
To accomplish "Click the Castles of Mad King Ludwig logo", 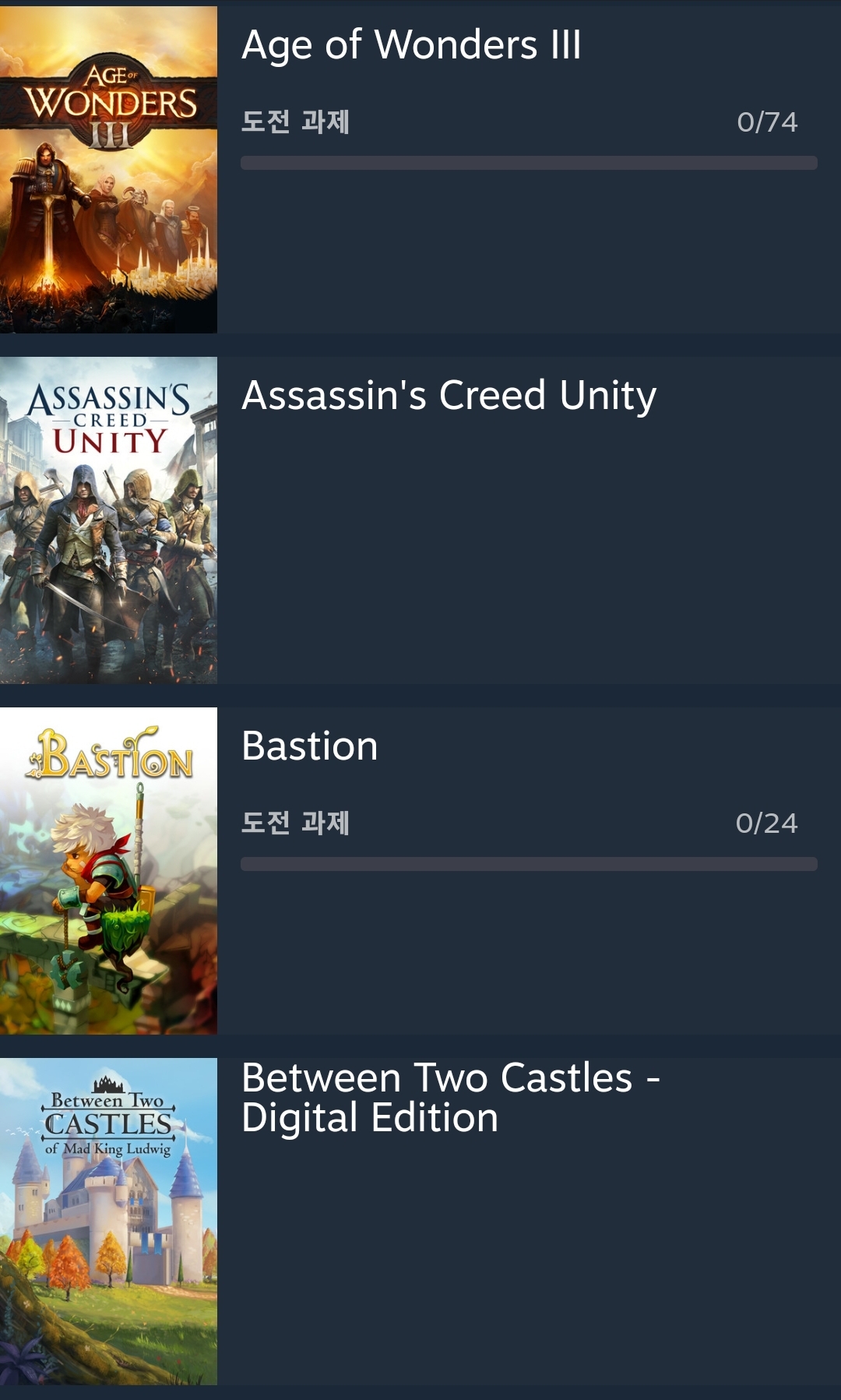I will pyautogui.click(x=108, y=1116).
